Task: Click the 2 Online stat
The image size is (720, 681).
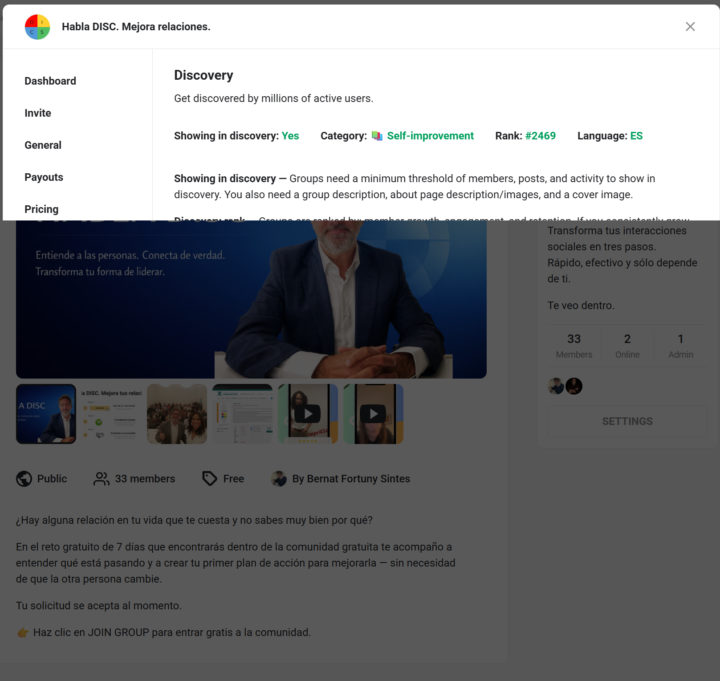Action: pos(627,345)
